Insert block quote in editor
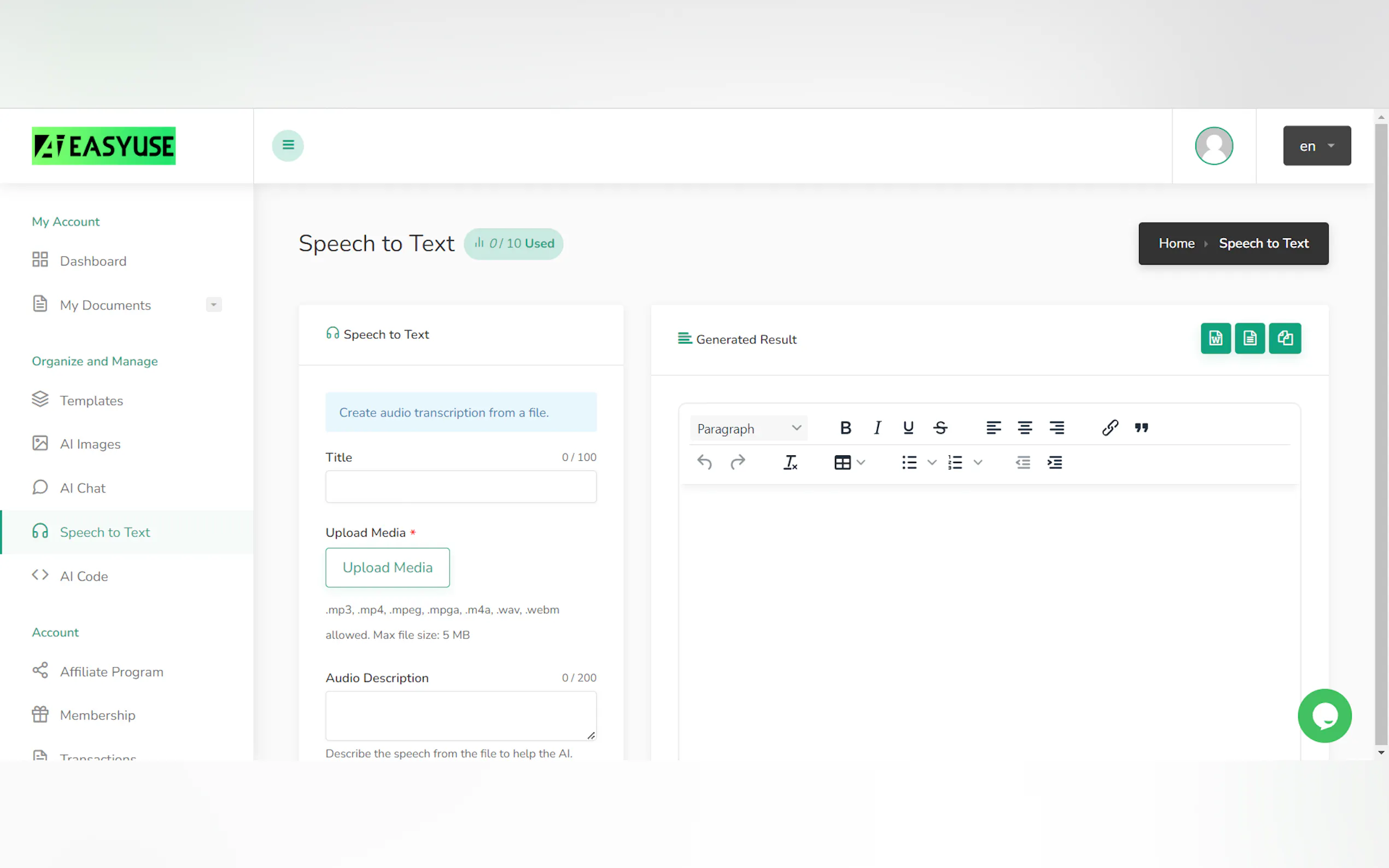 coord(1141,427)
